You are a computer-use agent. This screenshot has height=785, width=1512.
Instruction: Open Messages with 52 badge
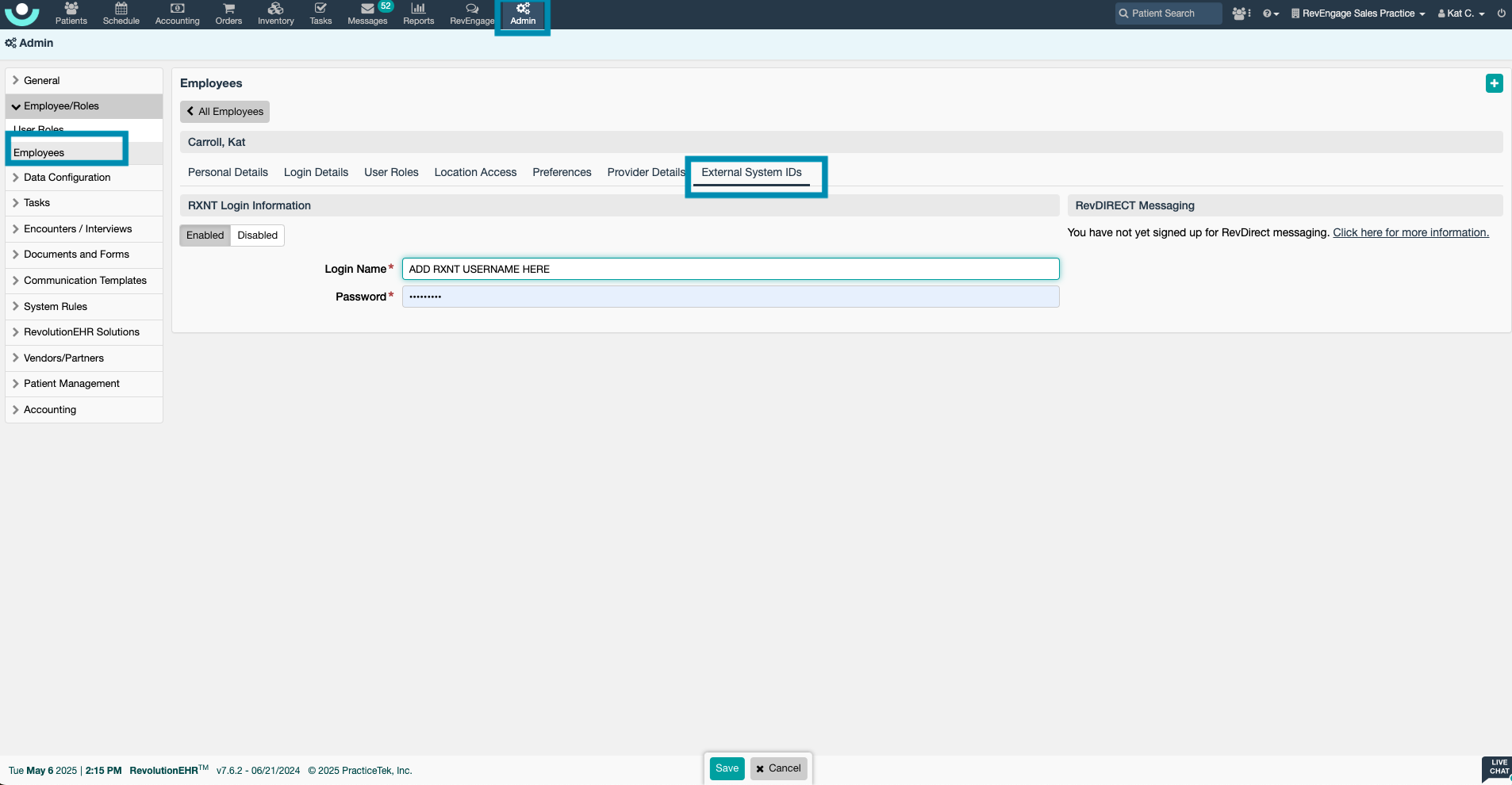click(x=368, y=13)
